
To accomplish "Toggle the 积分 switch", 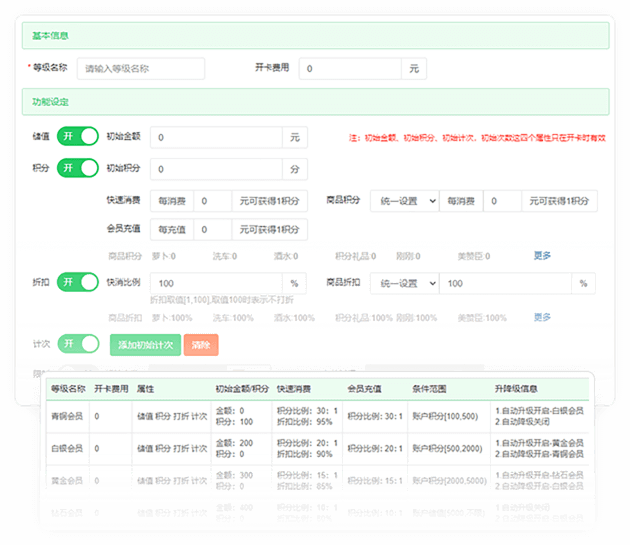I will (x=78, y=168).
